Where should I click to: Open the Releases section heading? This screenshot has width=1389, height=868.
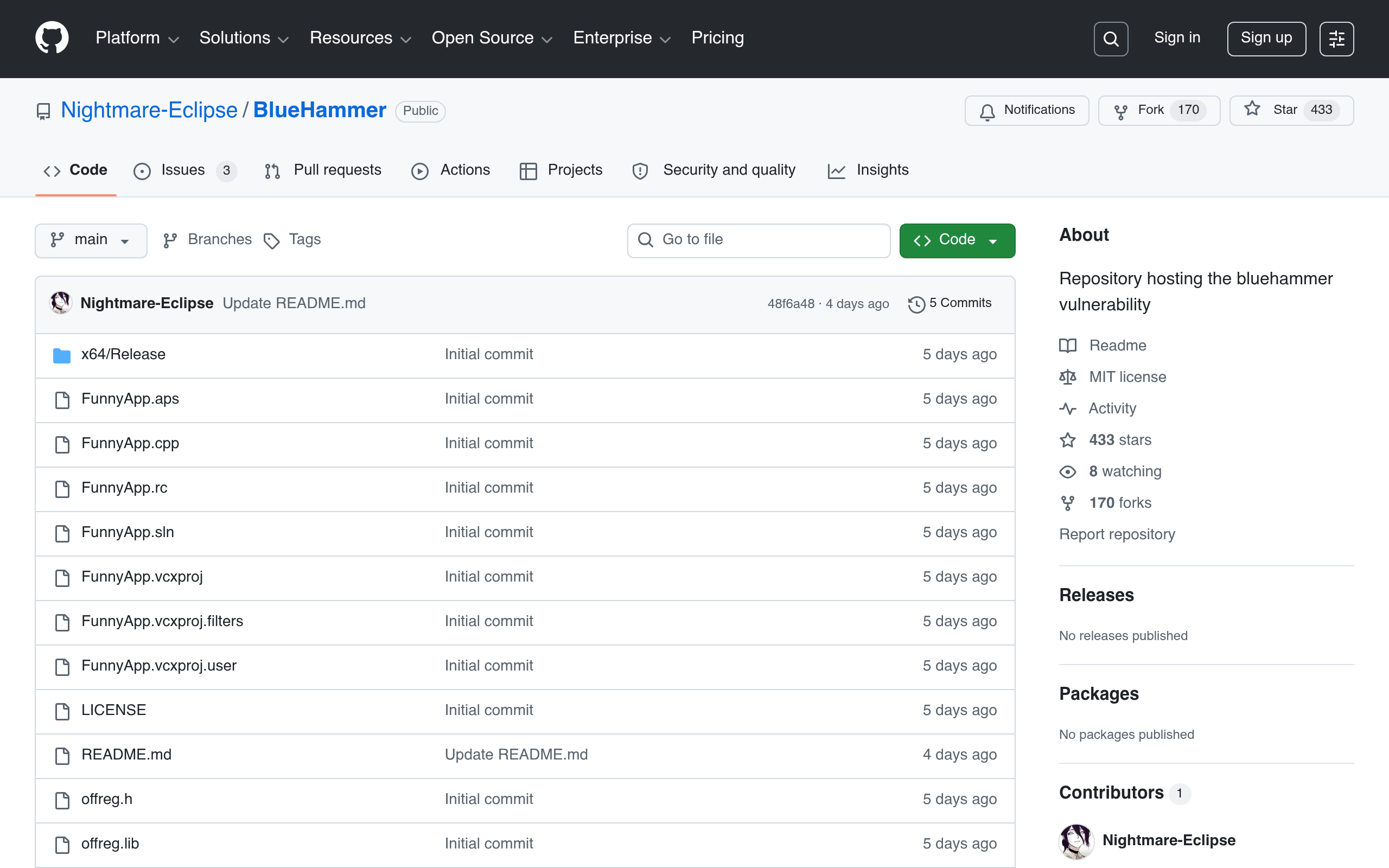coord(1096,595)
